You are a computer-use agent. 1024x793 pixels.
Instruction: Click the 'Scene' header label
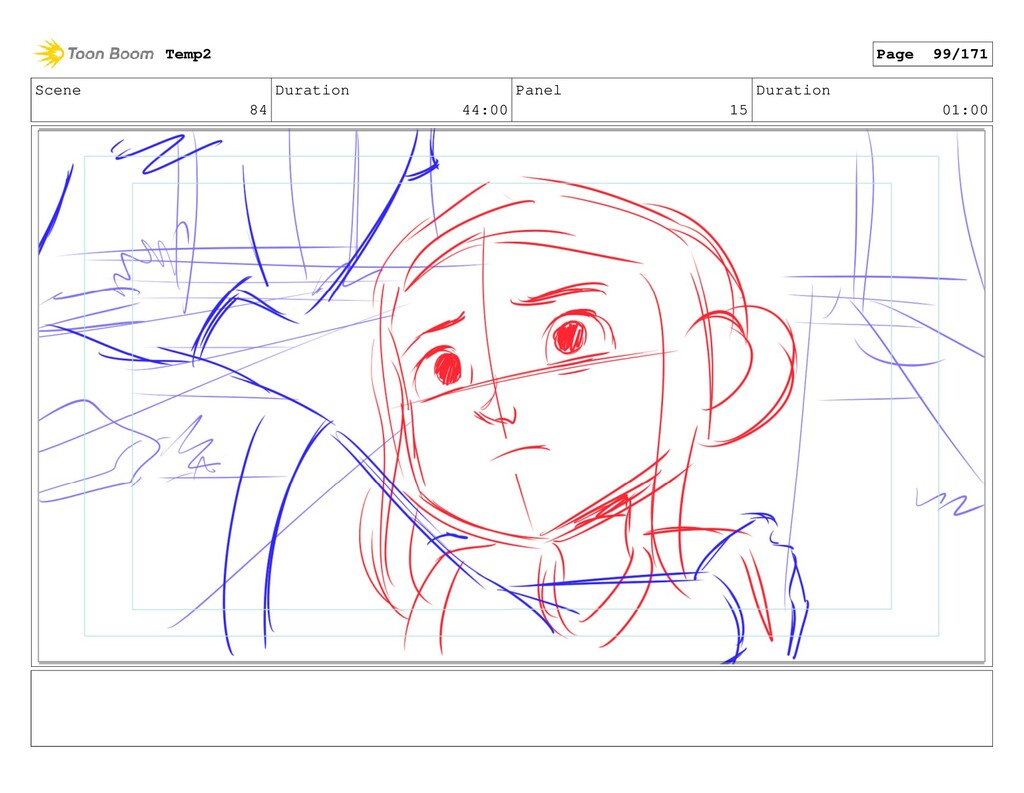[x=58, y=90]
